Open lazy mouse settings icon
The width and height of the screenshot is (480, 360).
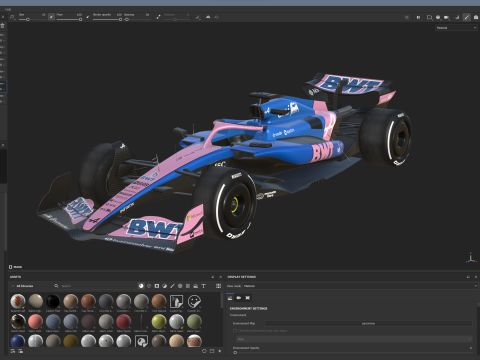(x=198, y=17)
